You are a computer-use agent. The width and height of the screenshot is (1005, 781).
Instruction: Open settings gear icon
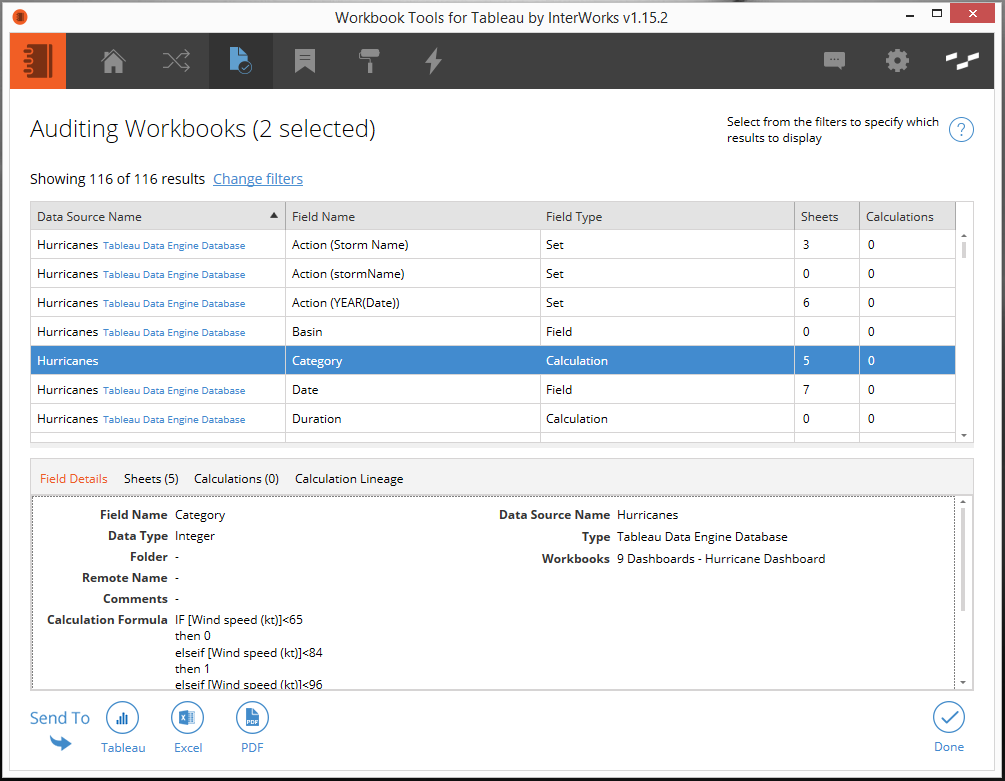897,61
